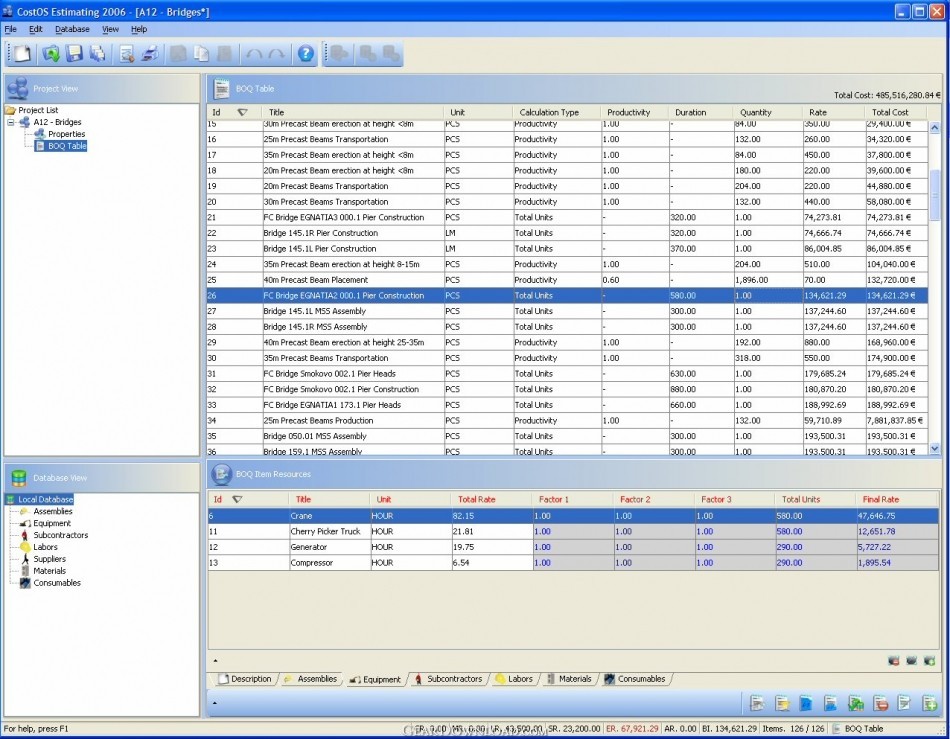Click the Open project icon with green arrow
Image resolution: width=950 pixels, height=739 pixels.
coord(51,54)
